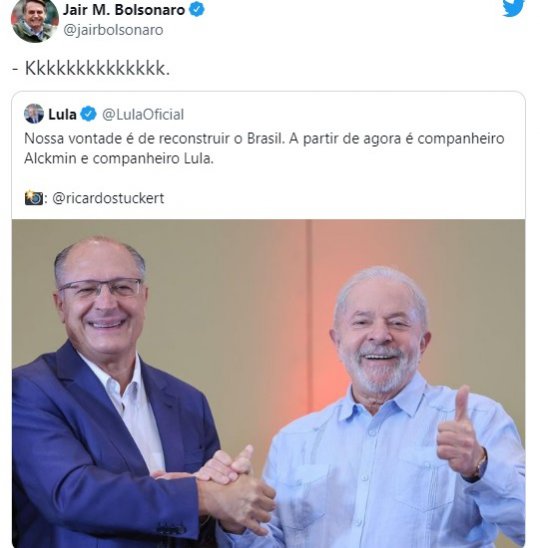Screen dimensions: 540x548
Task: Open quoted tweet text starting Nossa vontade
Action: coord(264,149)
